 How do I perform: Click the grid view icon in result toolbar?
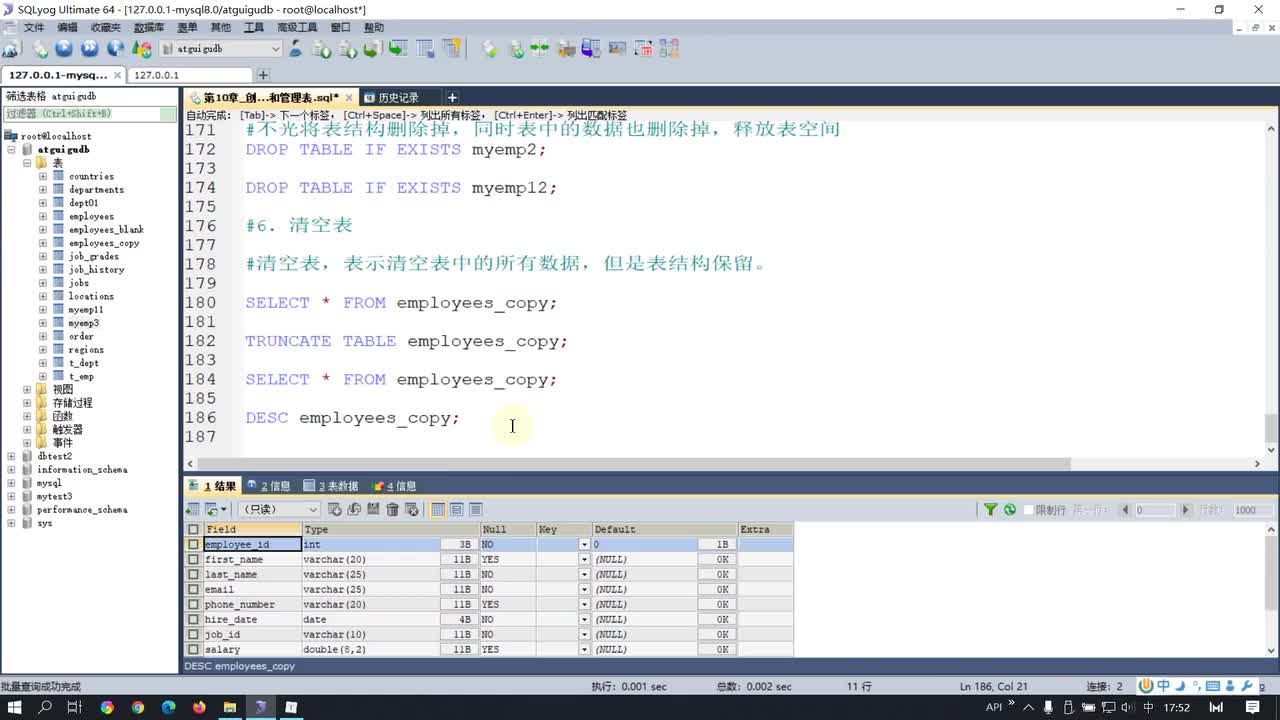tap(438, 510)
